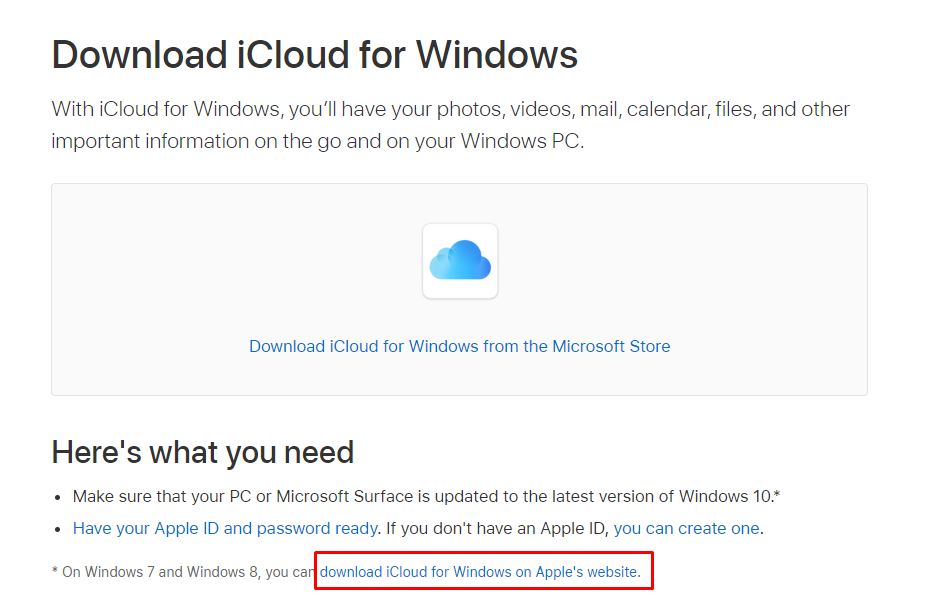The height and width of the screenshot is (599, 947).
Task: Click the asterisk starting the footnote
Action: coord(55,571)
